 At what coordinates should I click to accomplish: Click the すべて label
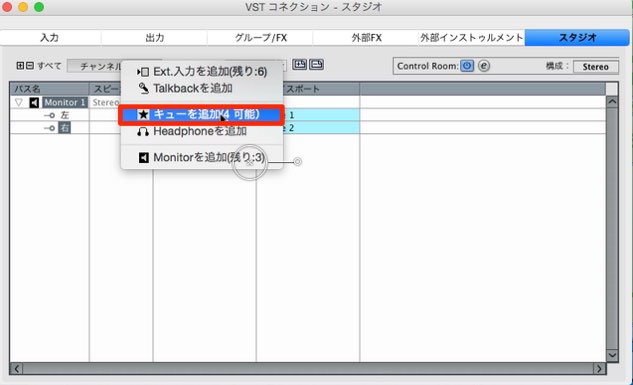pos(49,65)
